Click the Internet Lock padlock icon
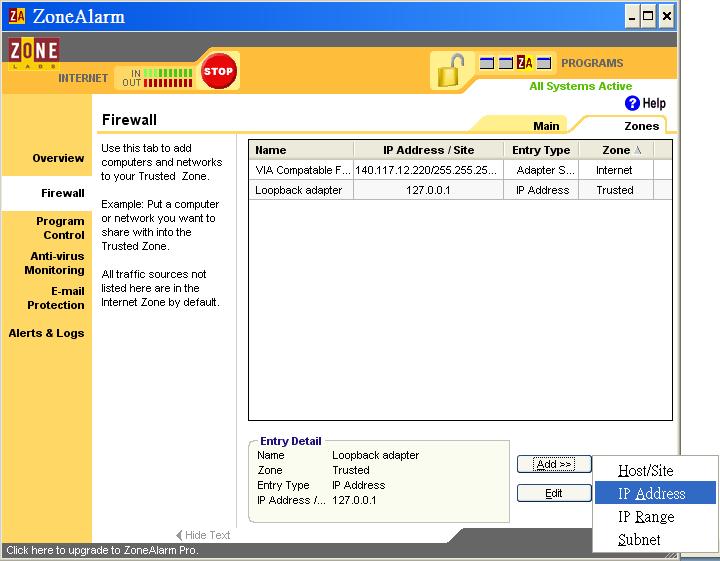 [x=450, y=70]
